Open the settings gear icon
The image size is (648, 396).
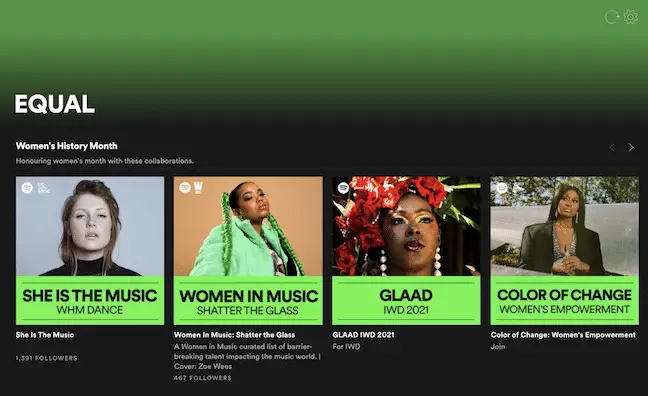pyautogui.click(x=631, y=17)
